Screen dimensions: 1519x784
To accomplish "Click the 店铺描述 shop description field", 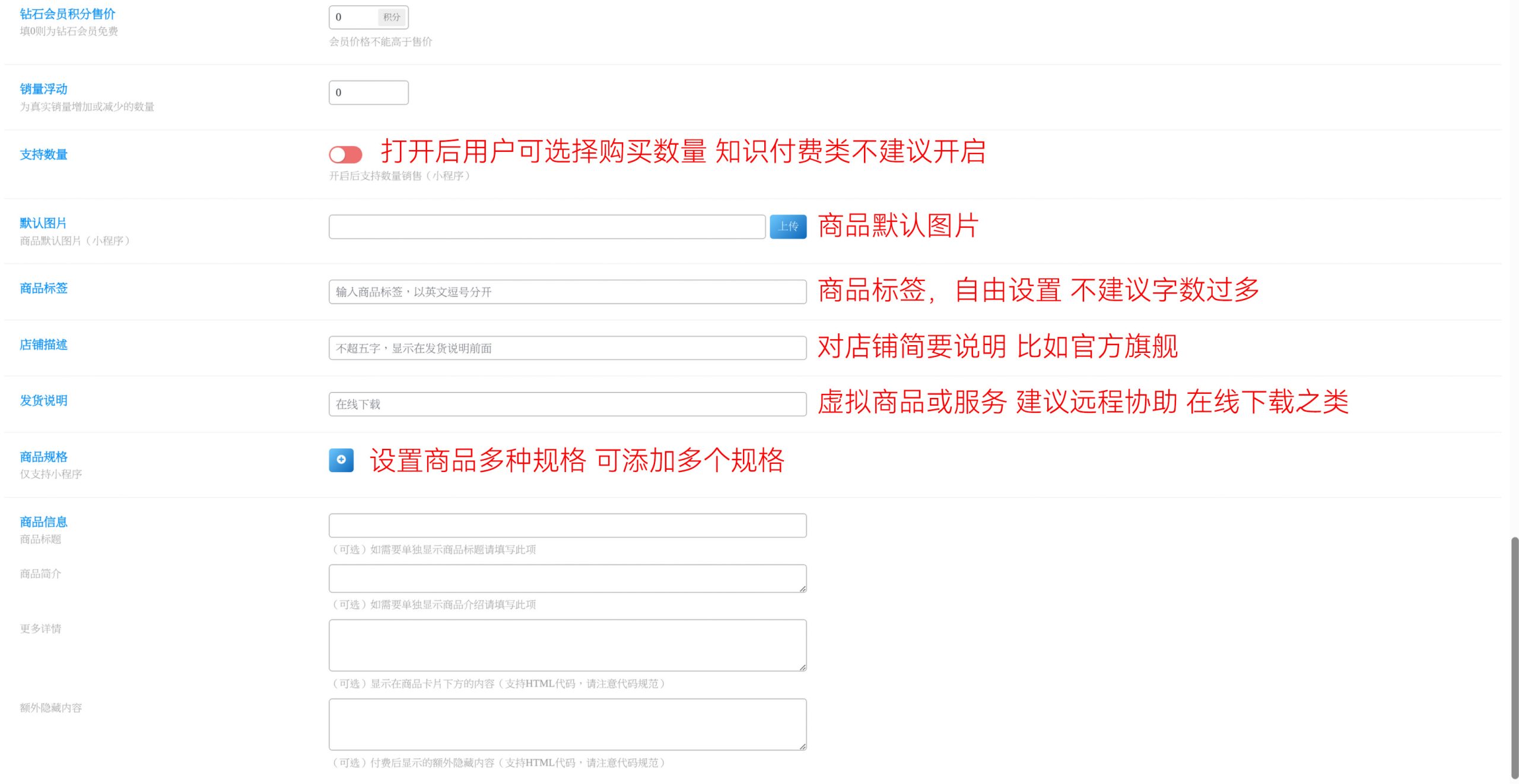I will [567, 348].
